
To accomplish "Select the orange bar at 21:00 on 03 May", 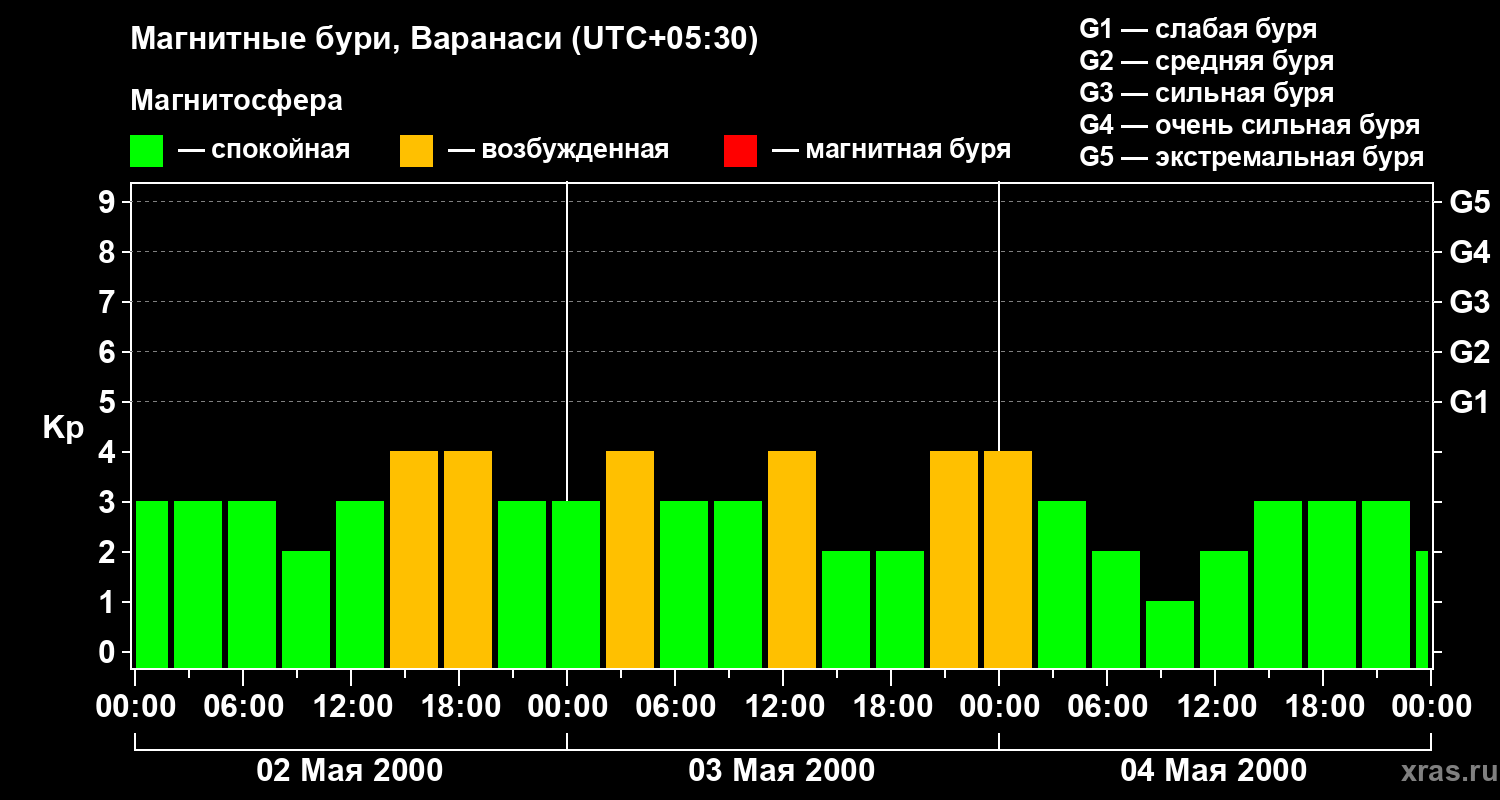I will click(954, 560).
